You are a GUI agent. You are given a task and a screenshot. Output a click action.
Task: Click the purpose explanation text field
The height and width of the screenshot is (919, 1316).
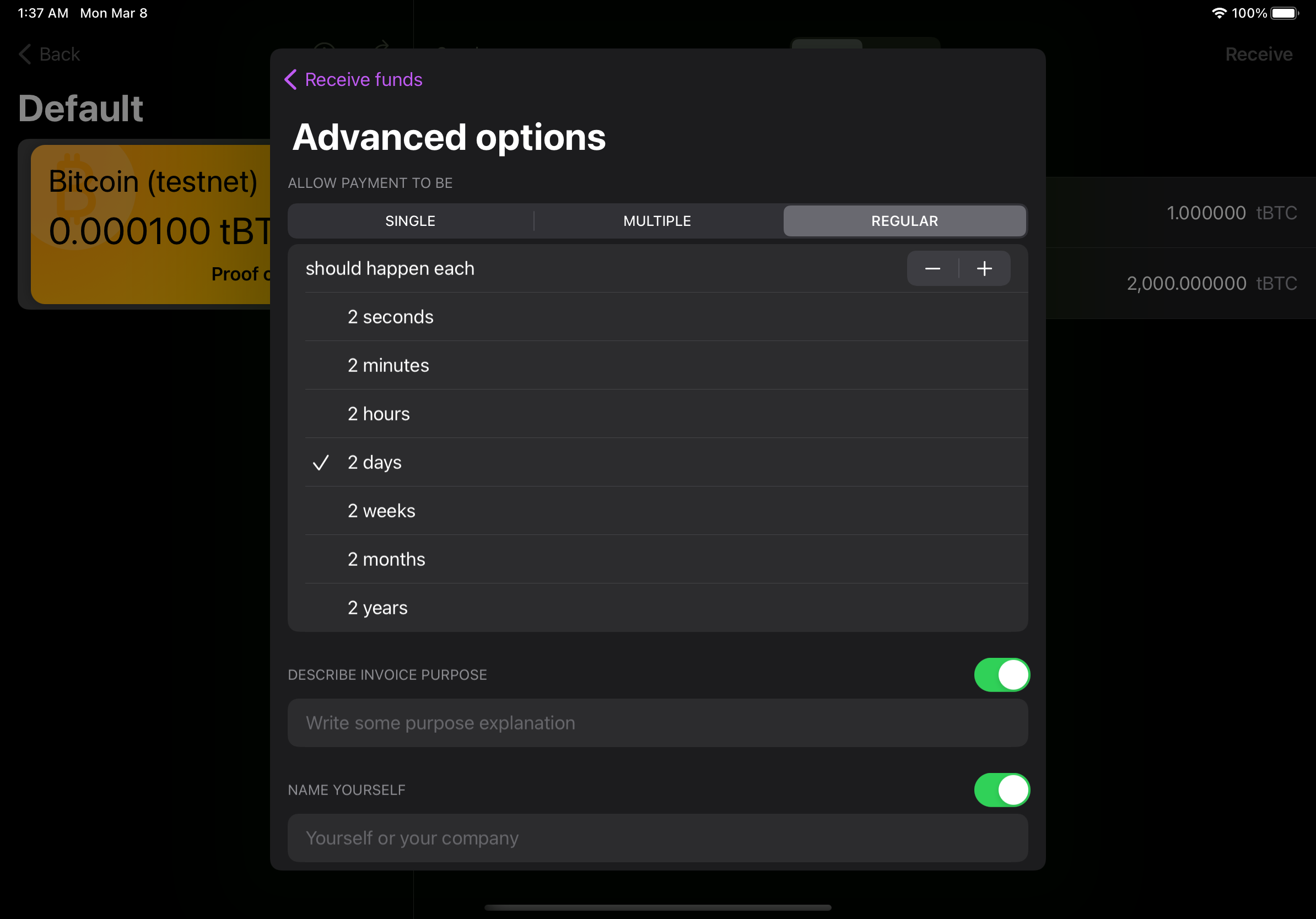(x=657, y=722)
